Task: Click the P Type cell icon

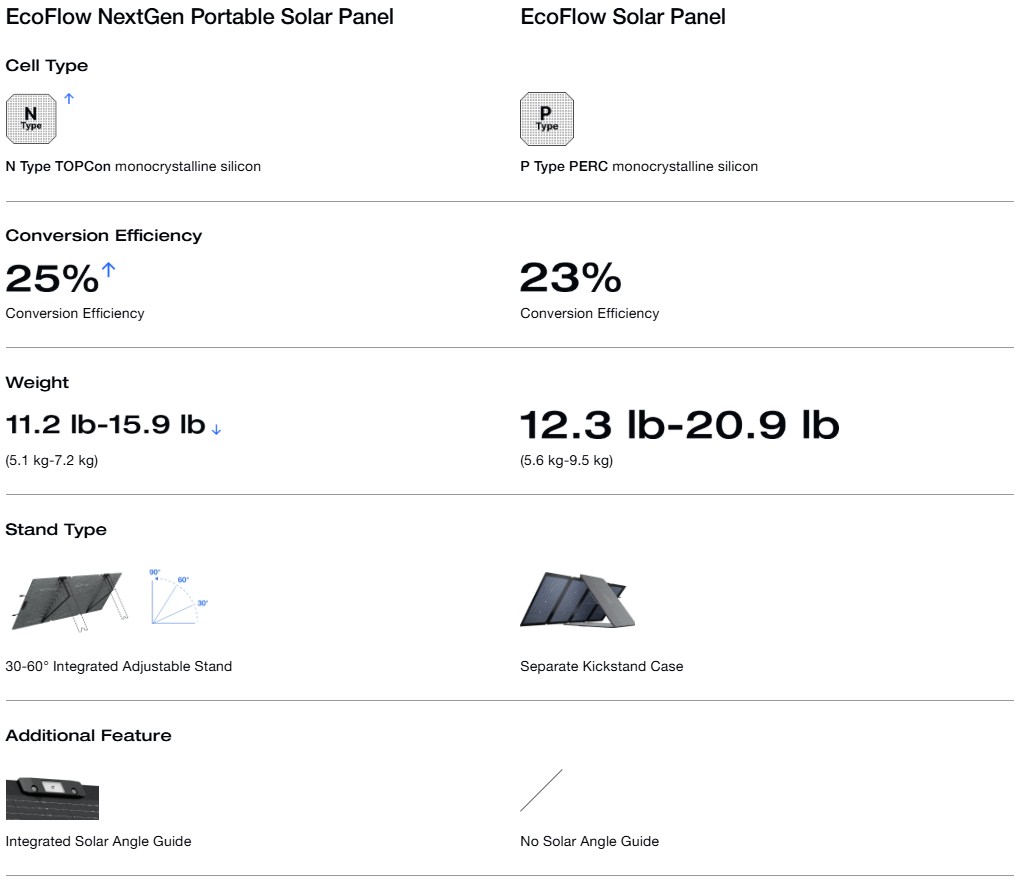Action: pos(547,119)
